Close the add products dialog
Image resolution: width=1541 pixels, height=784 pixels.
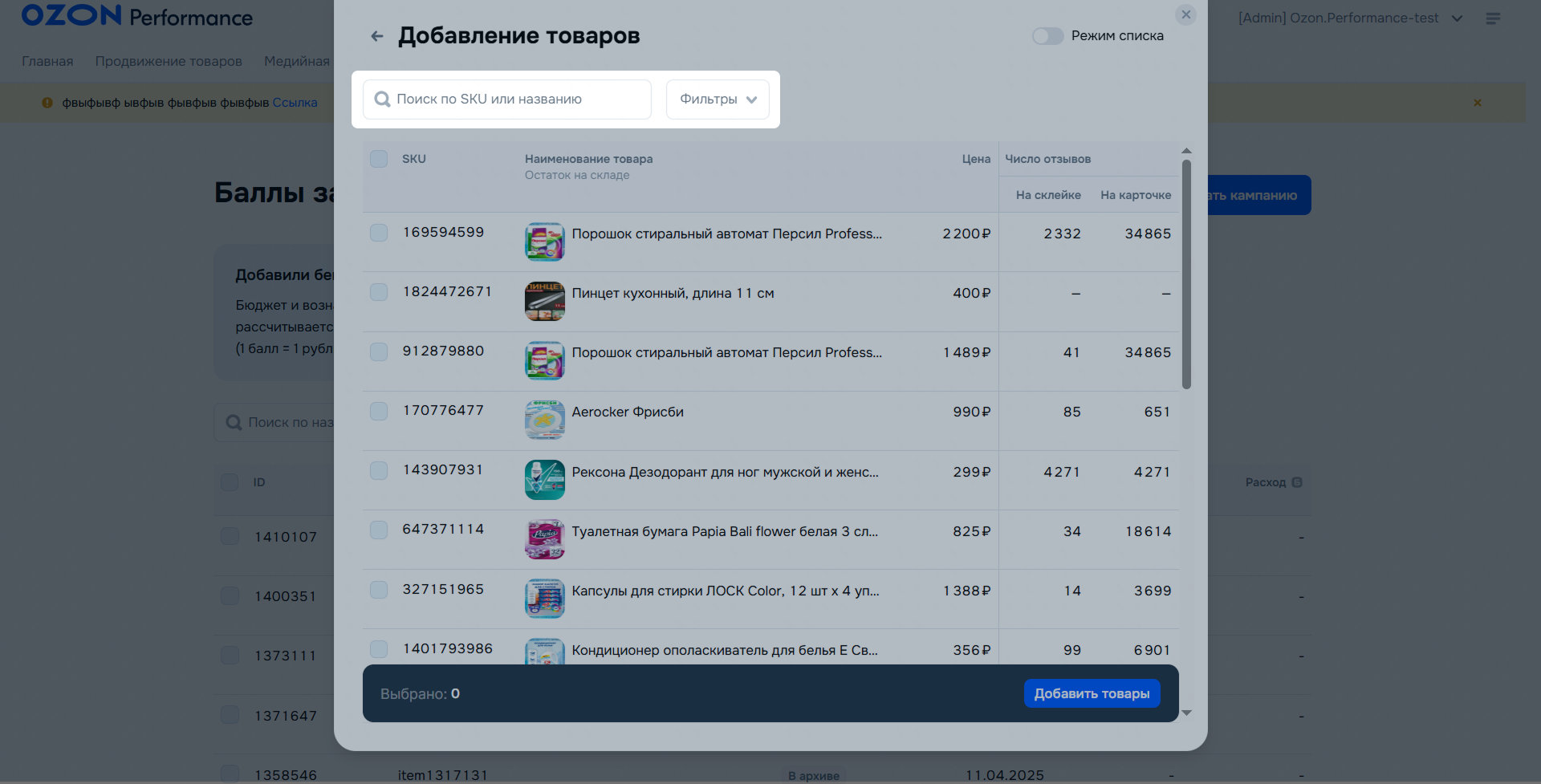pos(1185,15)
